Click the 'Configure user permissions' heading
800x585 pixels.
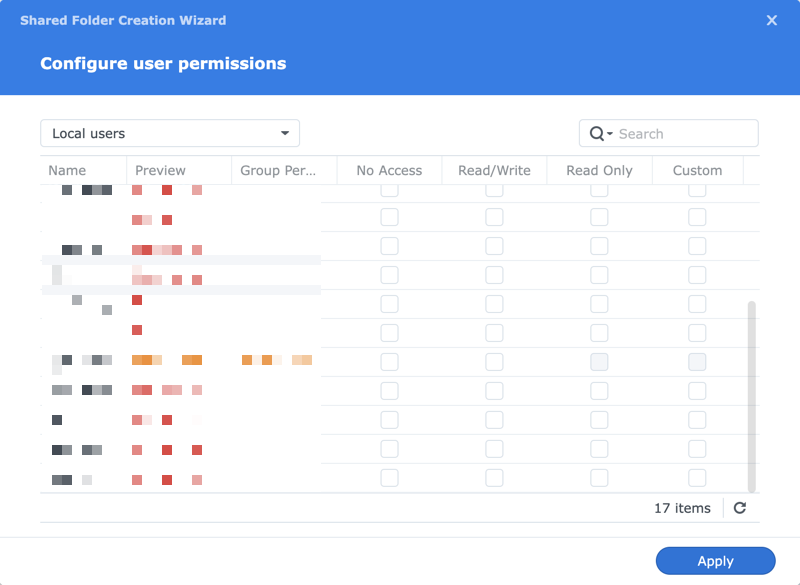(x=163, y=63)
